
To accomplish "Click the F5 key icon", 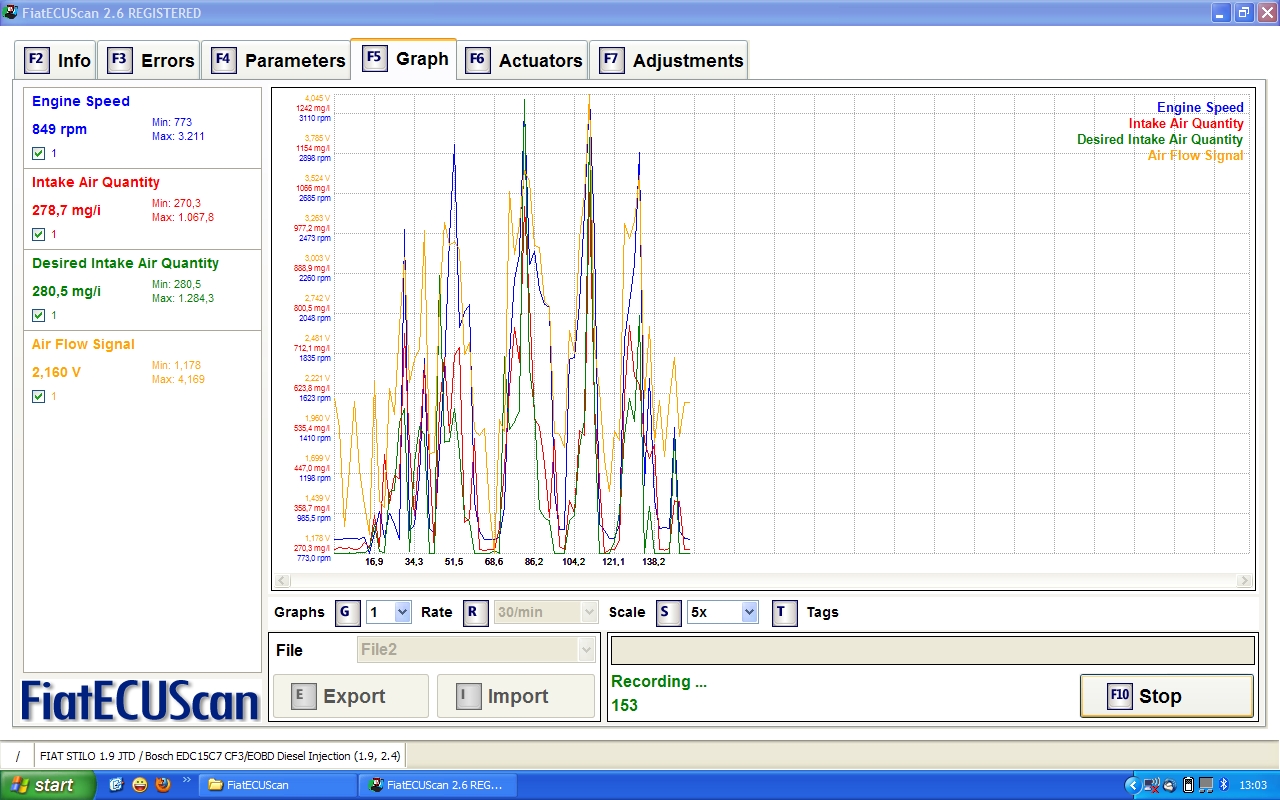I will [x=374, y=57].
